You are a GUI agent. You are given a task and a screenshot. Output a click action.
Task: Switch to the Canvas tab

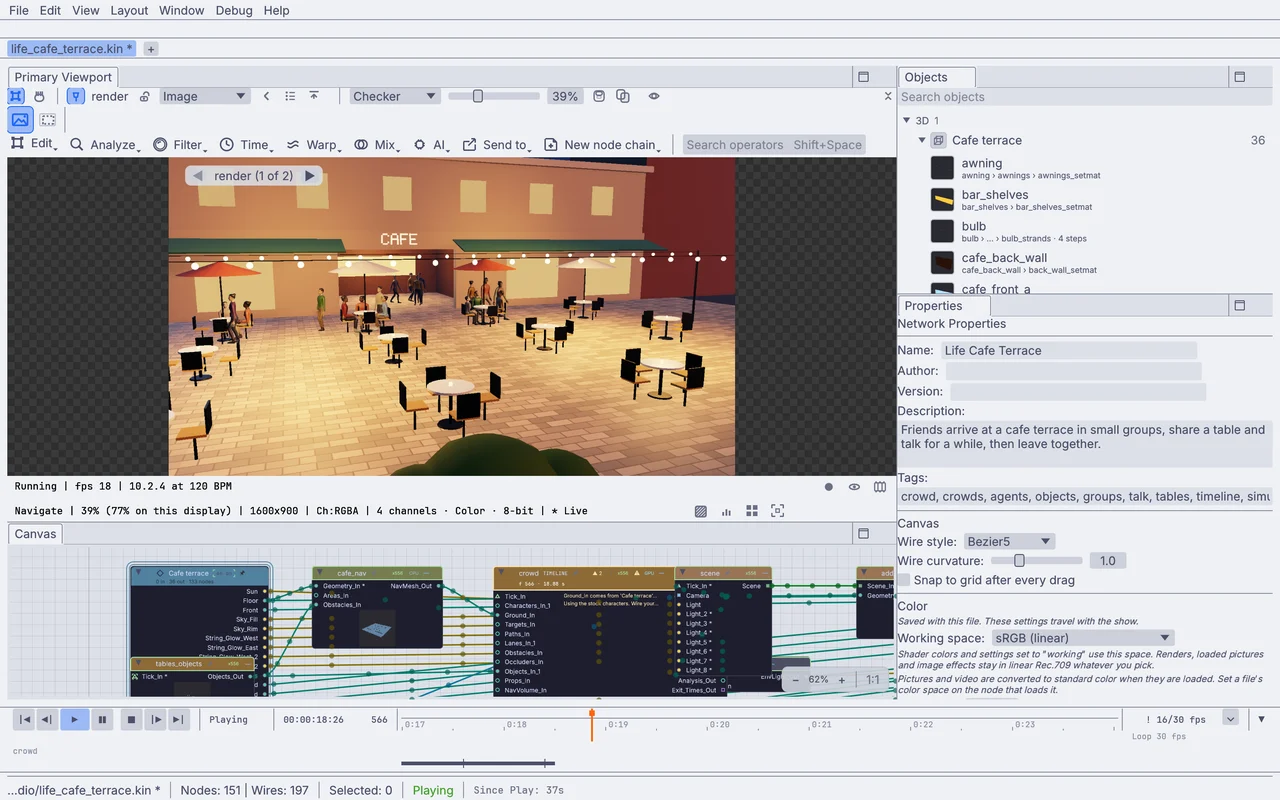coord(35,534)
